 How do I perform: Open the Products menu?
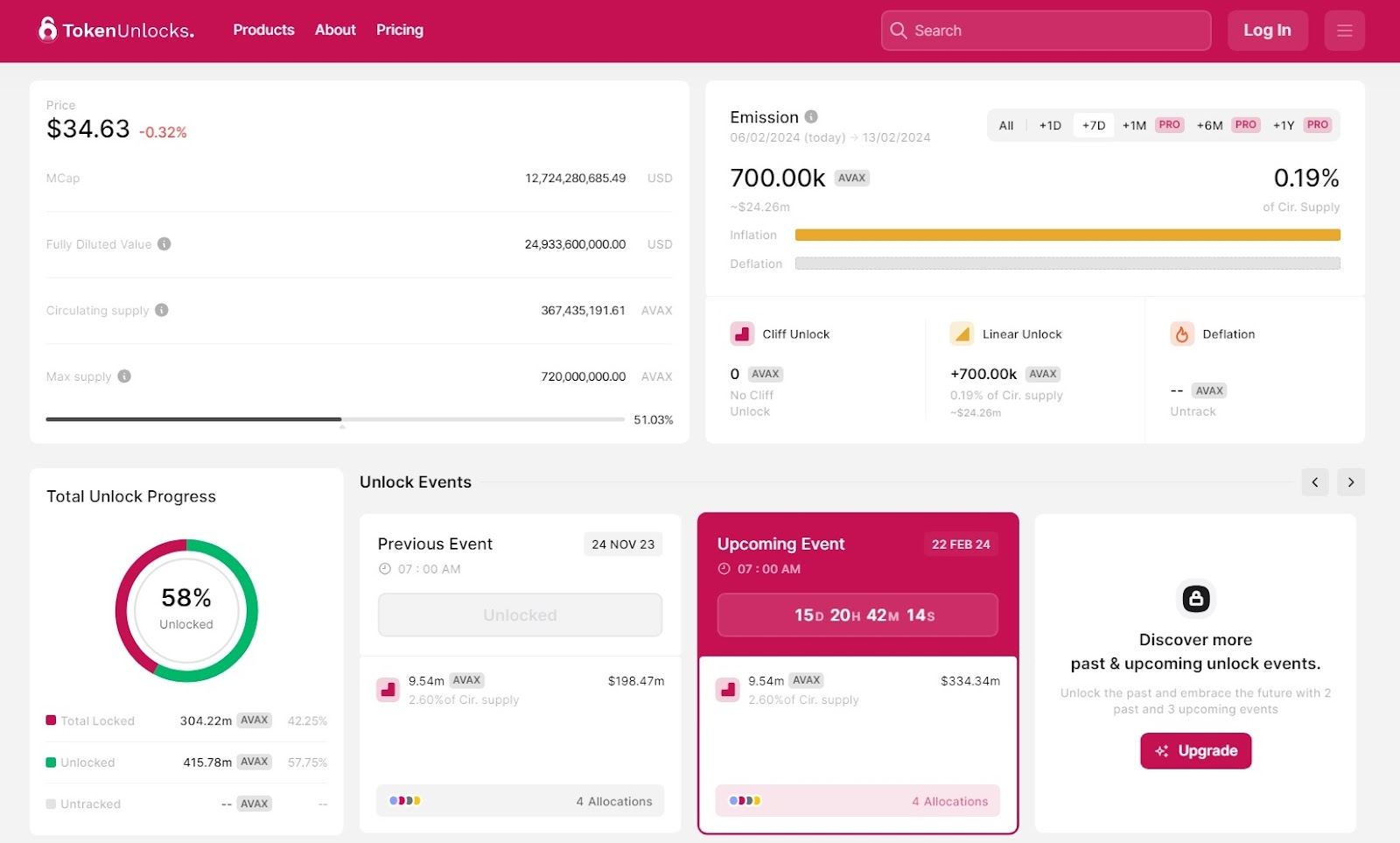pyautogui.click(x=263, y=30)
